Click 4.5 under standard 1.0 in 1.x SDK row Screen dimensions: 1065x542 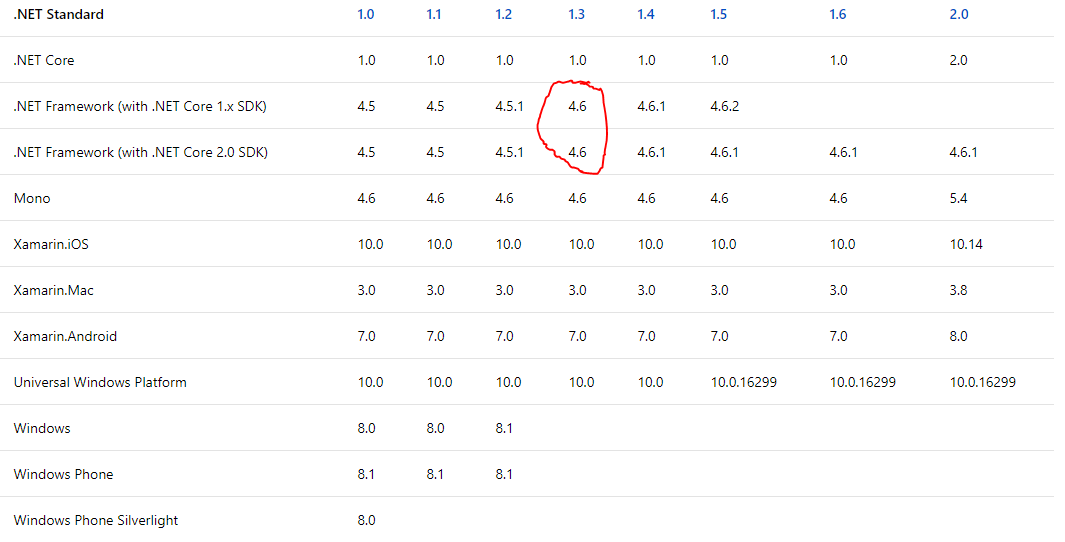coord(366,107)
